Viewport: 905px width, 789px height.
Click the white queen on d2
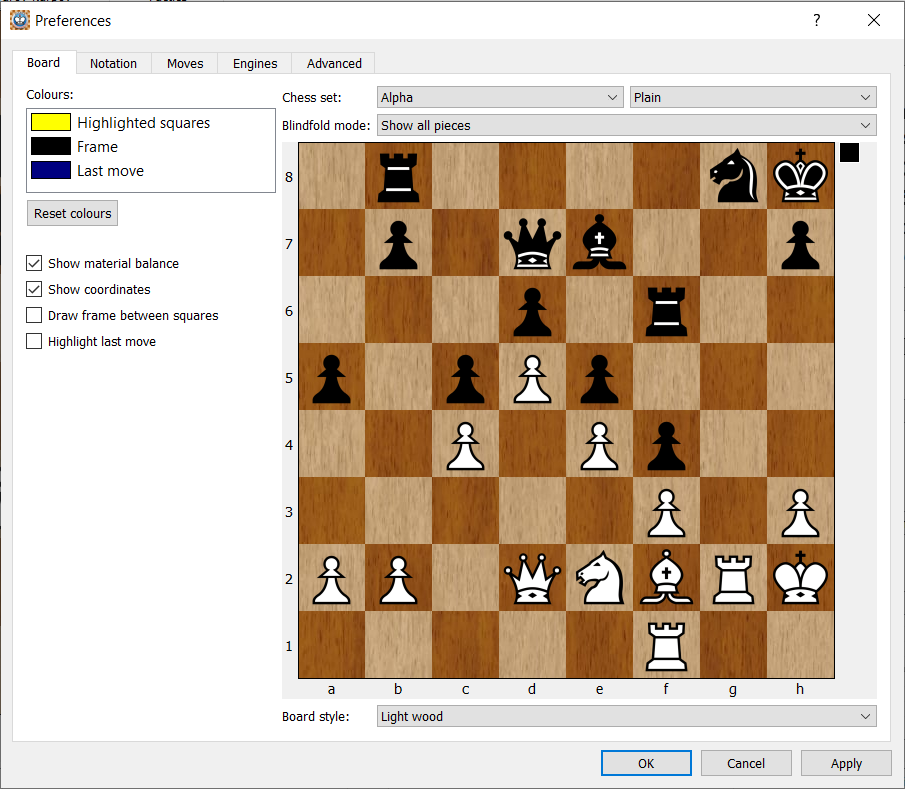532,578
